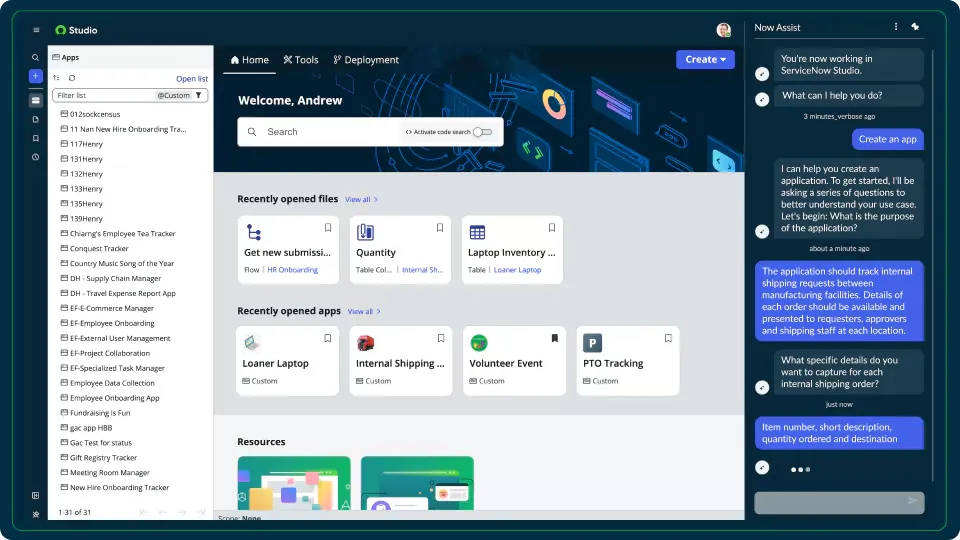Select 11 Nan New Hire Onboarding app

point(127,129)
